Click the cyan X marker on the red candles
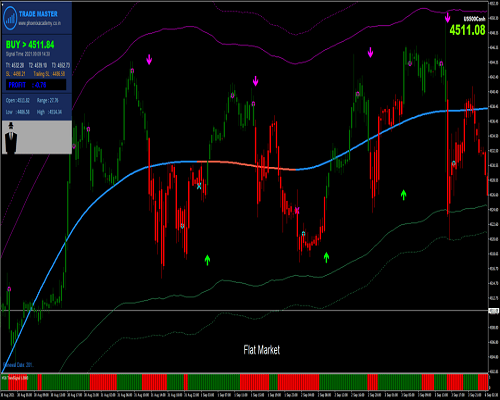The height and width of the screenshot is (400, 500). pos(199,186)
